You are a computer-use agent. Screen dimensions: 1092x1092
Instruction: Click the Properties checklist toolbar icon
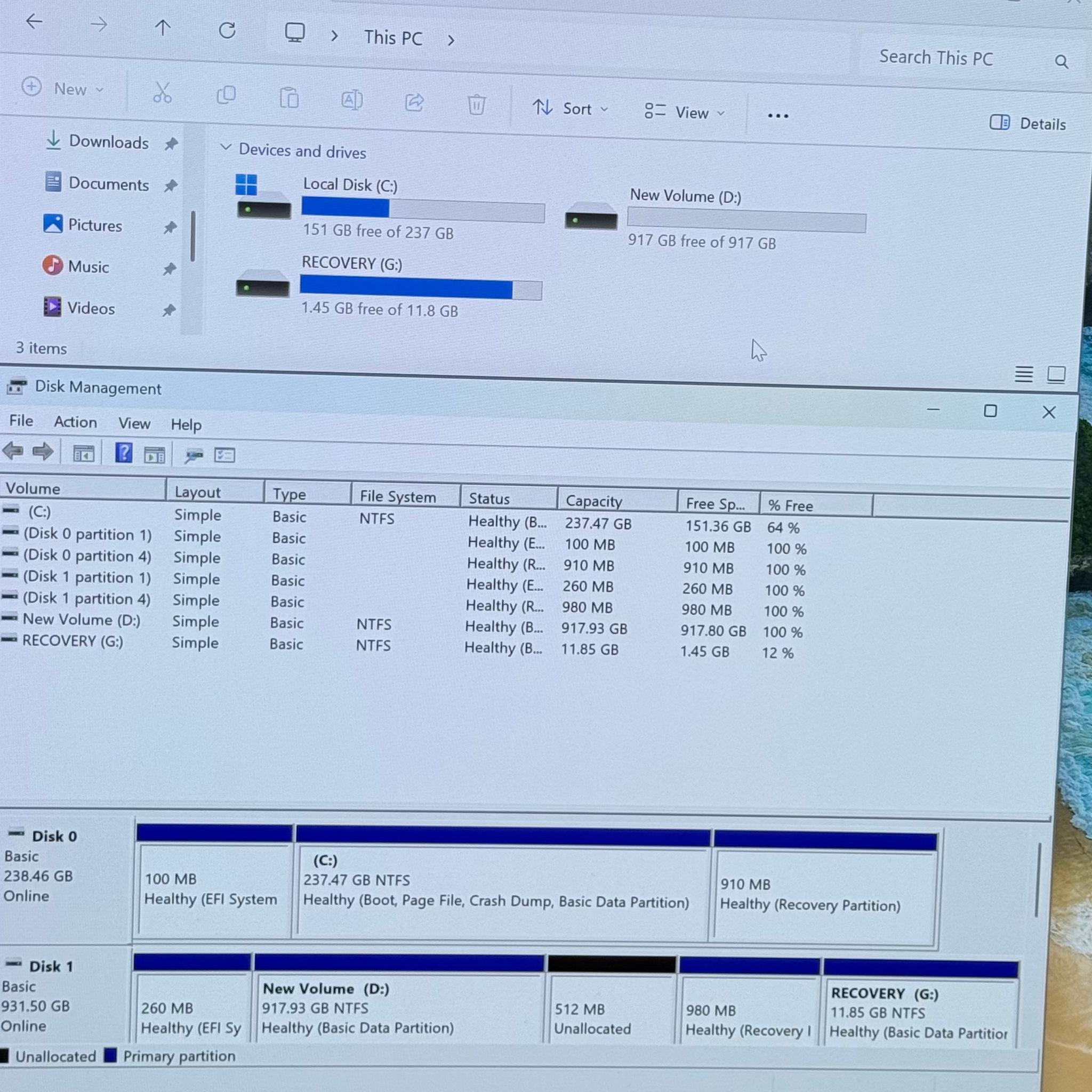point(224,455)
